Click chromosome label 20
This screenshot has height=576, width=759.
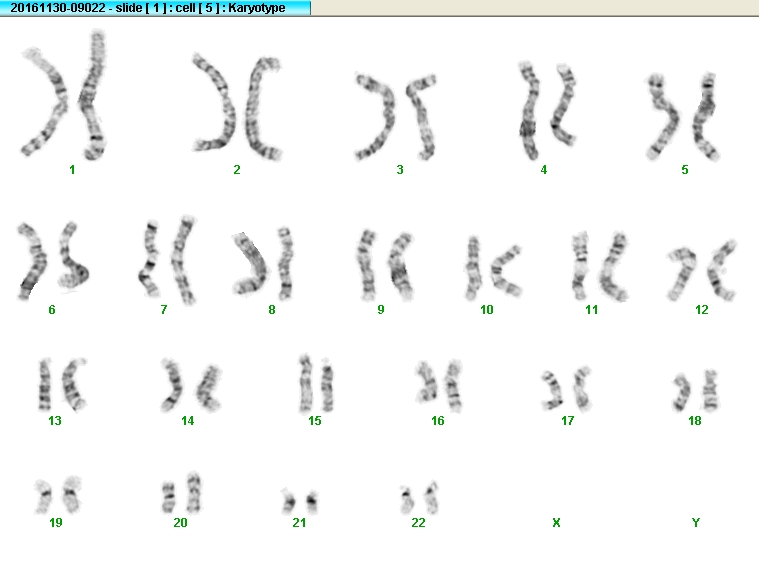pyautogui.click(x=180, y=523)
